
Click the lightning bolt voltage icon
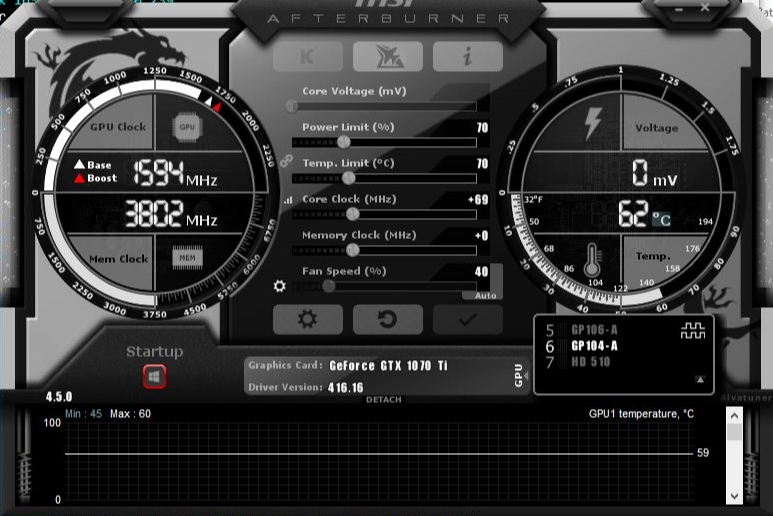[593, 124]
